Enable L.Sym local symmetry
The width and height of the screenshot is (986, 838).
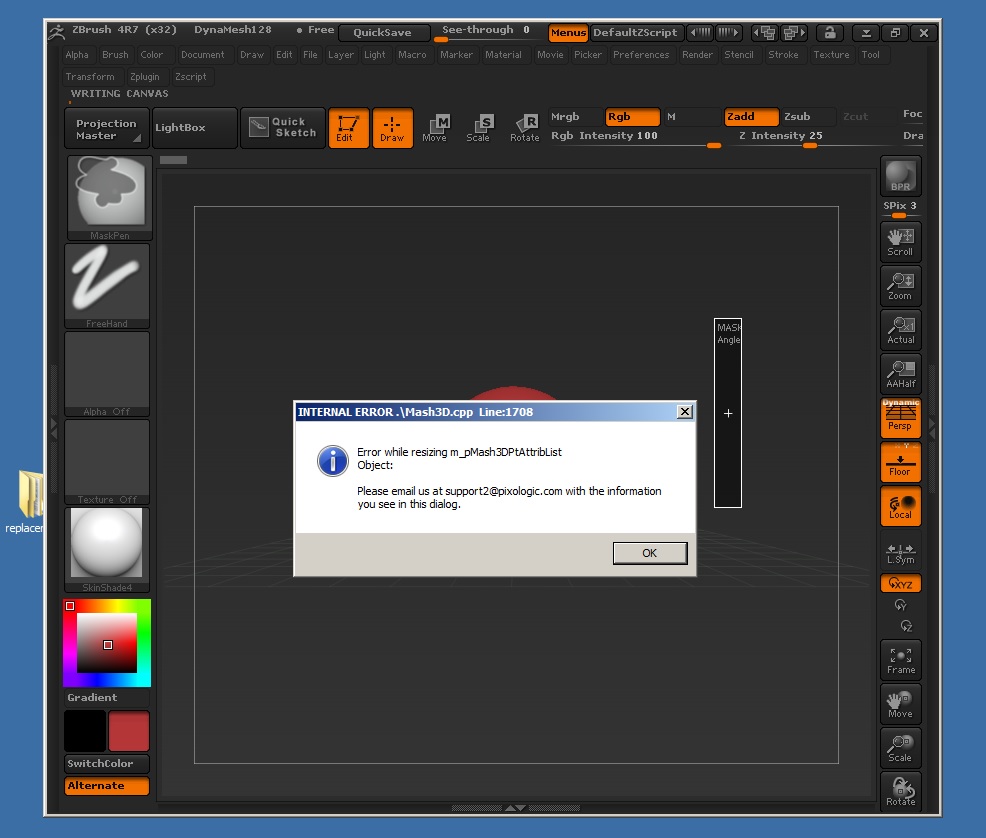900,551
